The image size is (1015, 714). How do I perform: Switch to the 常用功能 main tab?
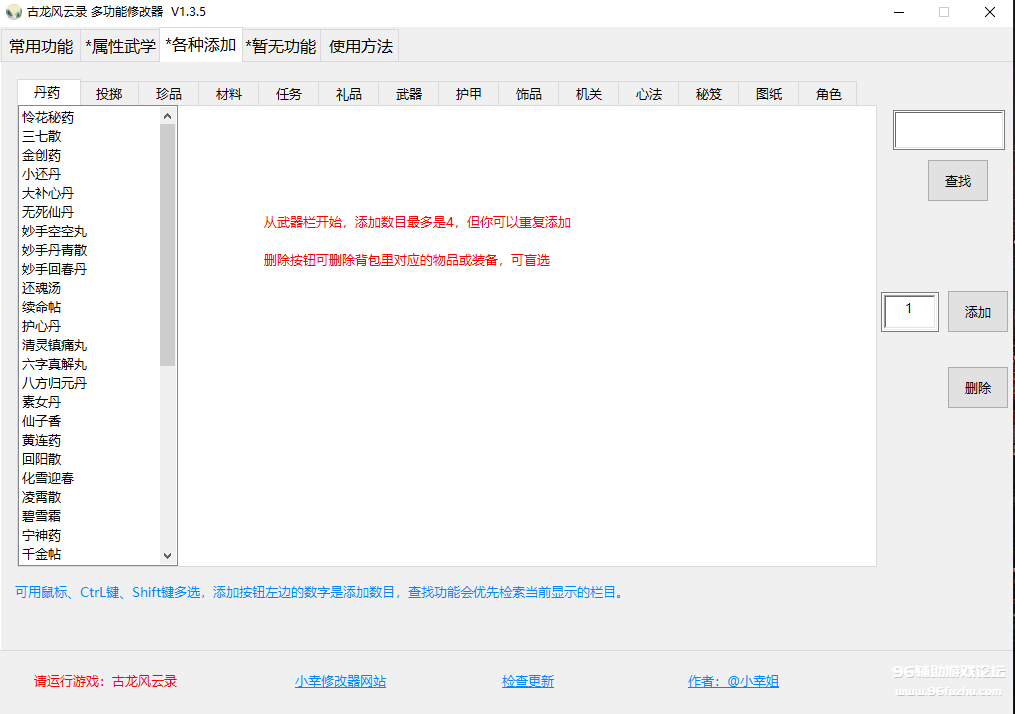tap(41, 46)
